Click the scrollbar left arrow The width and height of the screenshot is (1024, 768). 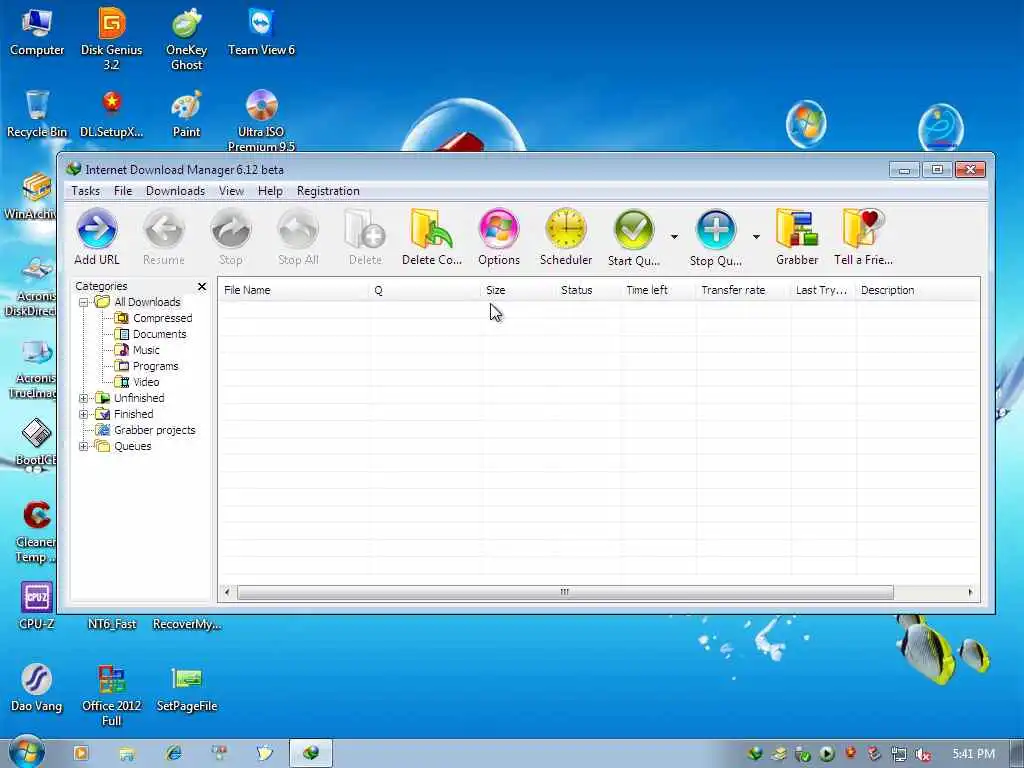[x=227, y=592]
